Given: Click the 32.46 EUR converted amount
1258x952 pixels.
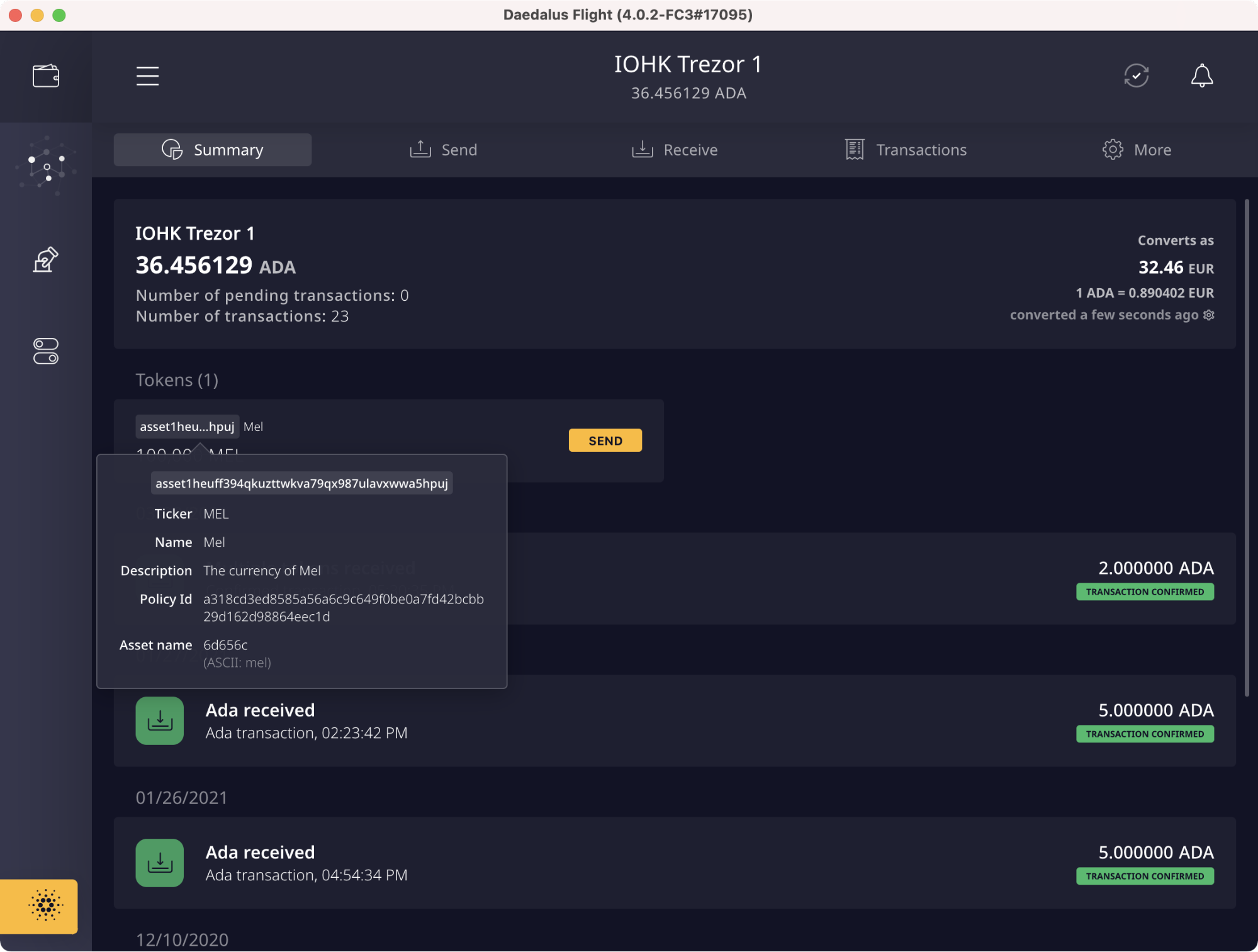Looking at the screenshot, I should tap(1176, 267).
